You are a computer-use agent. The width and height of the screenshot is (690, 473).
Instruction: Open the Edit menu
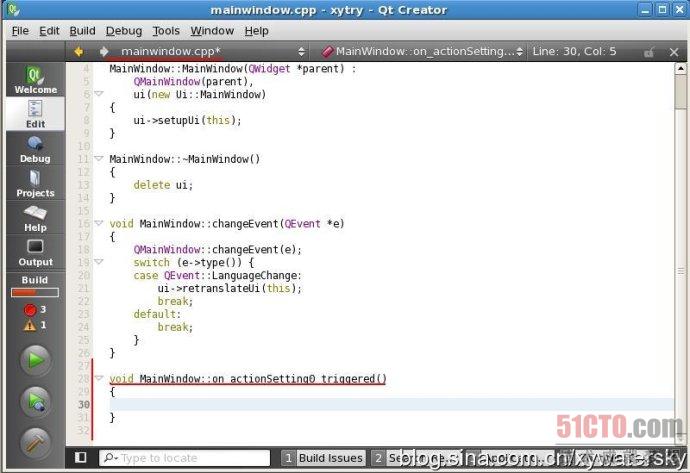[49, 31]
